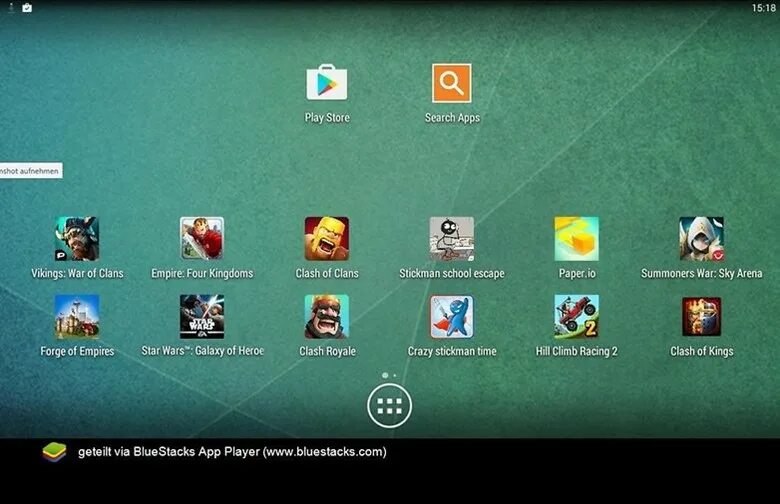Click the "Search Apps" label text
Viewport: 780px width, 504px height.
tap(452, 118)
